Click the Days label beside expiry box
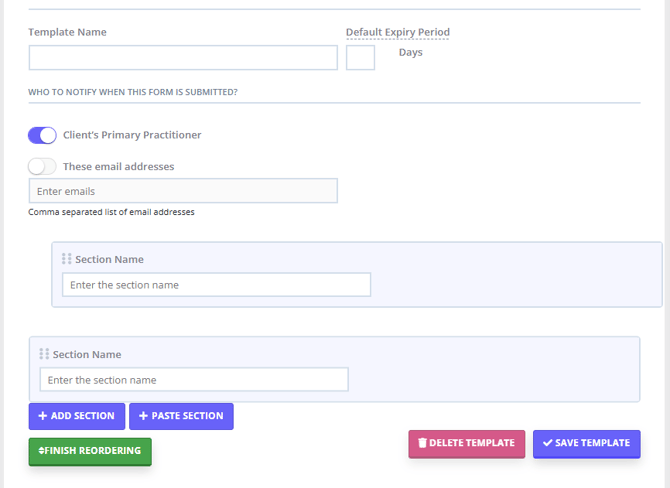 [410, 52]
